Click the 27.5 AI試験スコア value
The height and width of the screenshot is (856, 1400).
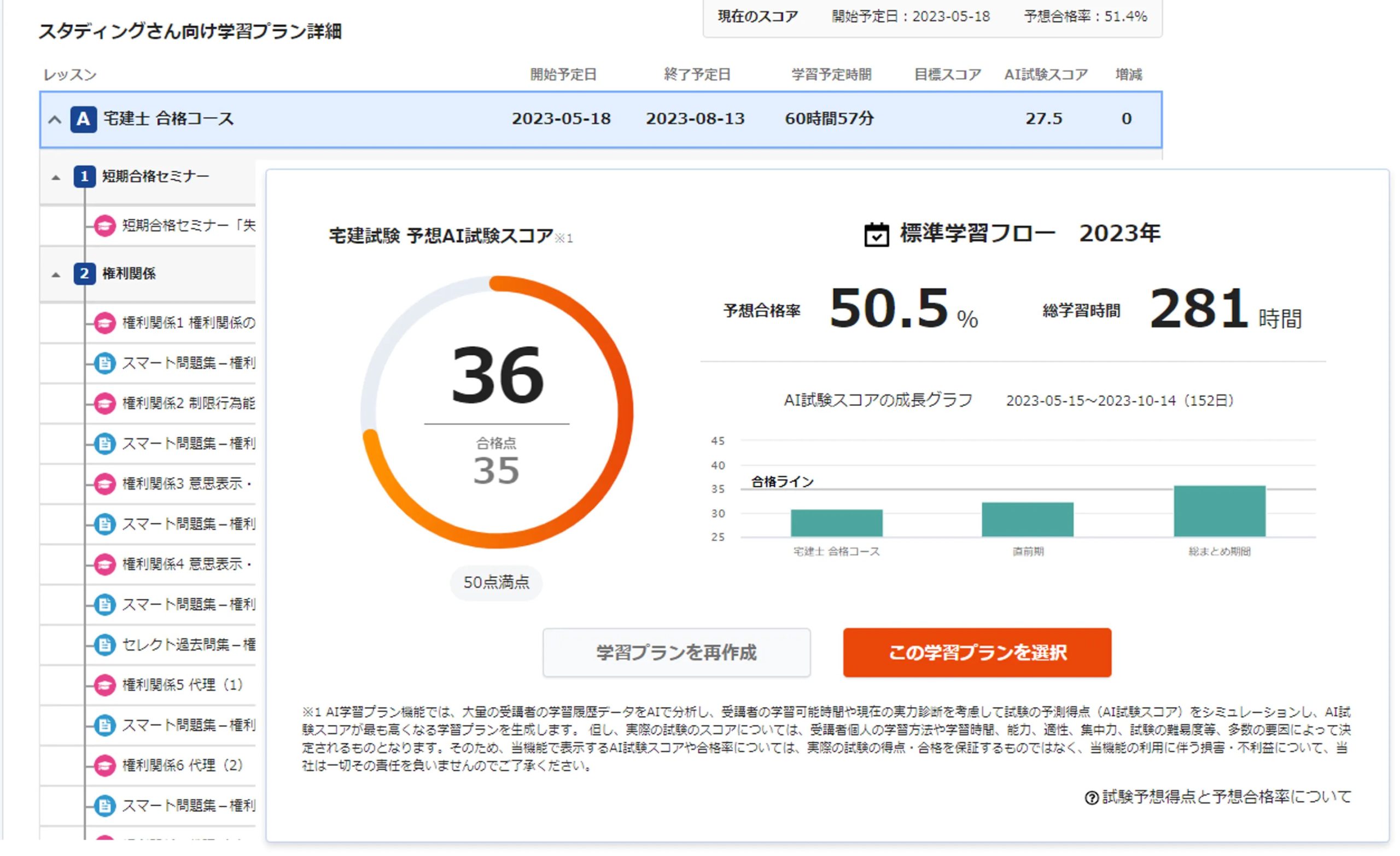(1044, 119)
